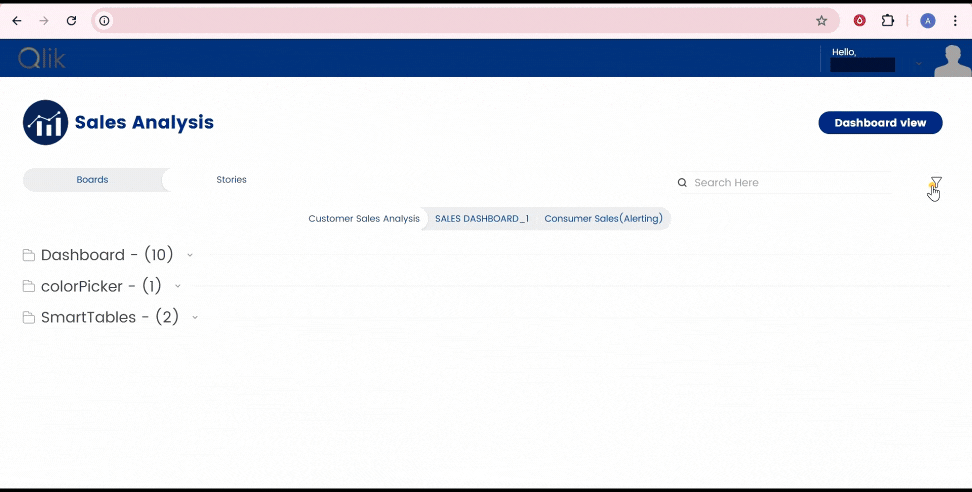Click the Qlik logo in header
Screen dimensions: 972x492
[x=42, y=59]
